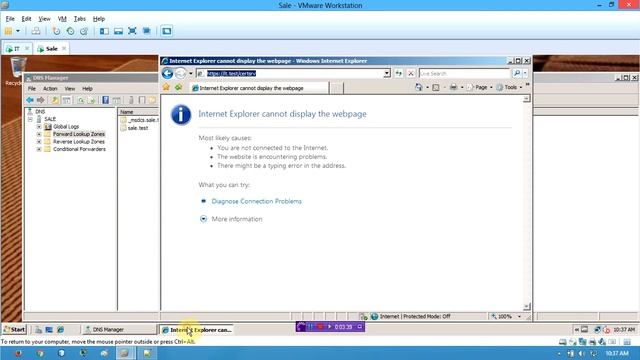This screenshot has height=360, width=640.
Task: Click the IE Back arrow button
Action: pos(167,73)
